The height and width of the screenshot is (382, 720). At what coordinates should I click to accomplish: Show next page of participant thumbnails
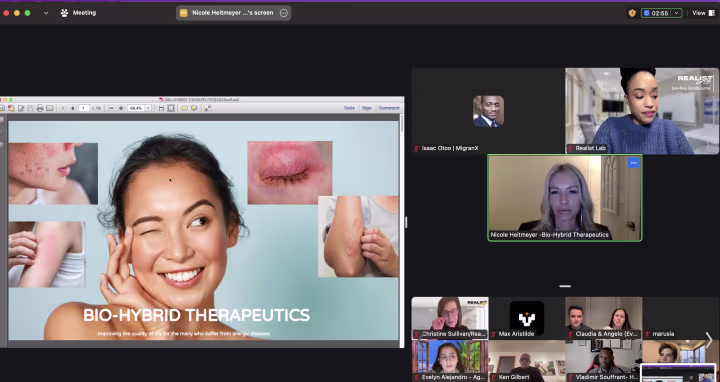pos(709,340)
